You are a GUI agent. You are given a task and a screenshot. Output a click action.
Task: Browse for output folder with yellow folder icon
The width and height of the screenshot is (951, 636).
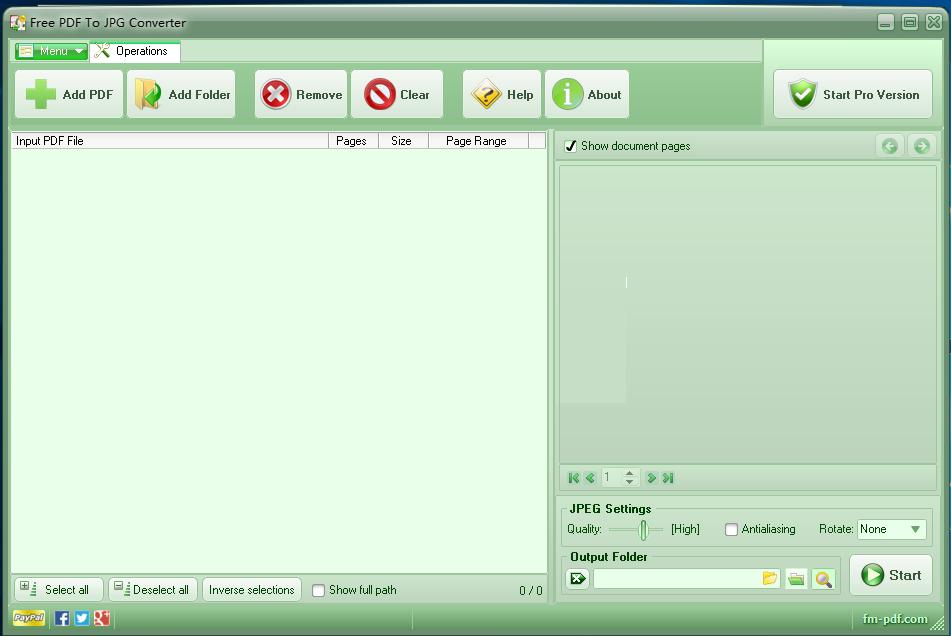pyautogui.click(x=769, y=579)
